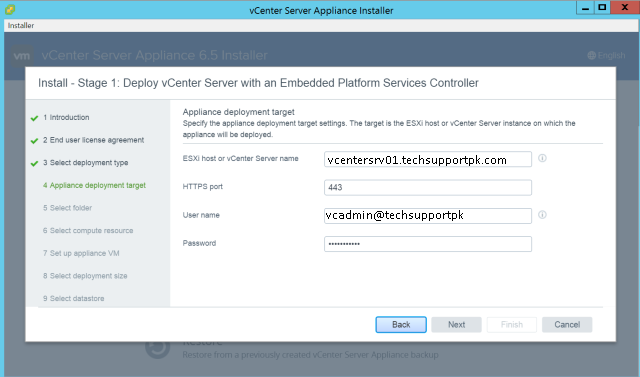Click the green checkmark next to Select deployment type

34,164
